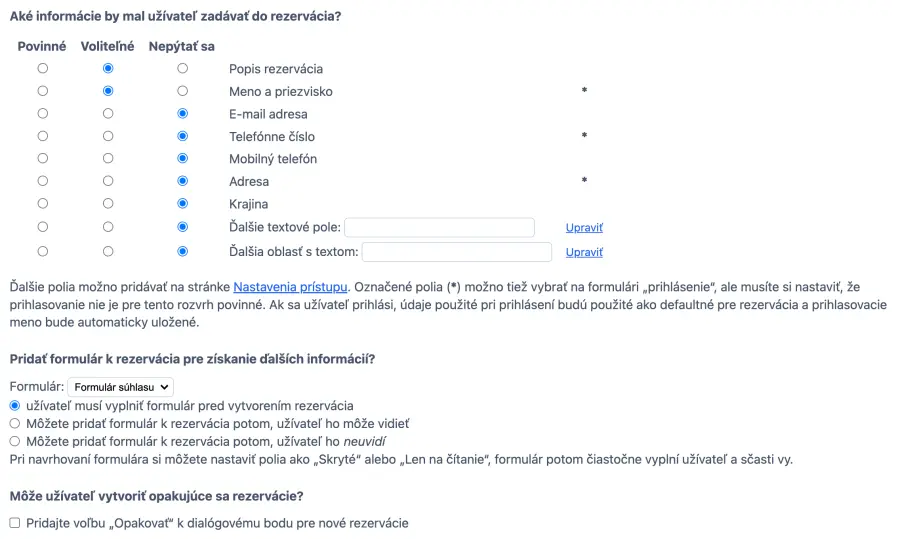
Task: Set Telefónne číslo to Voliteľné
Action: click(108, 136)
